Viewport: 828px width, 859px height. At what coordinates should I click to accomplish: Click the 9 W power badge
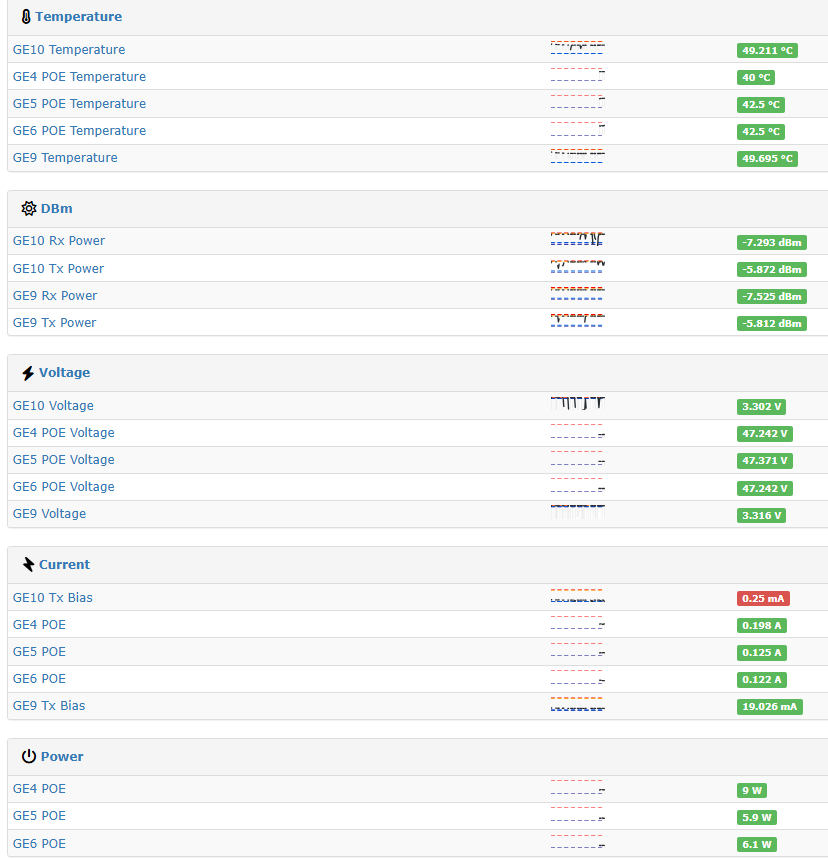point(751,790)
